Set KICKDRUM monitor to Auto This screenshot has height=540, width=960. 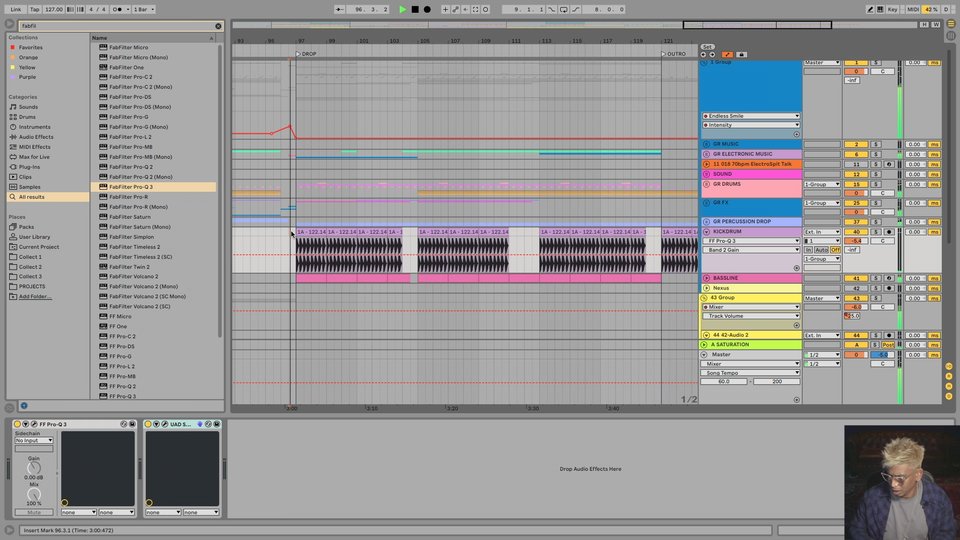click(x=821, y=250)
